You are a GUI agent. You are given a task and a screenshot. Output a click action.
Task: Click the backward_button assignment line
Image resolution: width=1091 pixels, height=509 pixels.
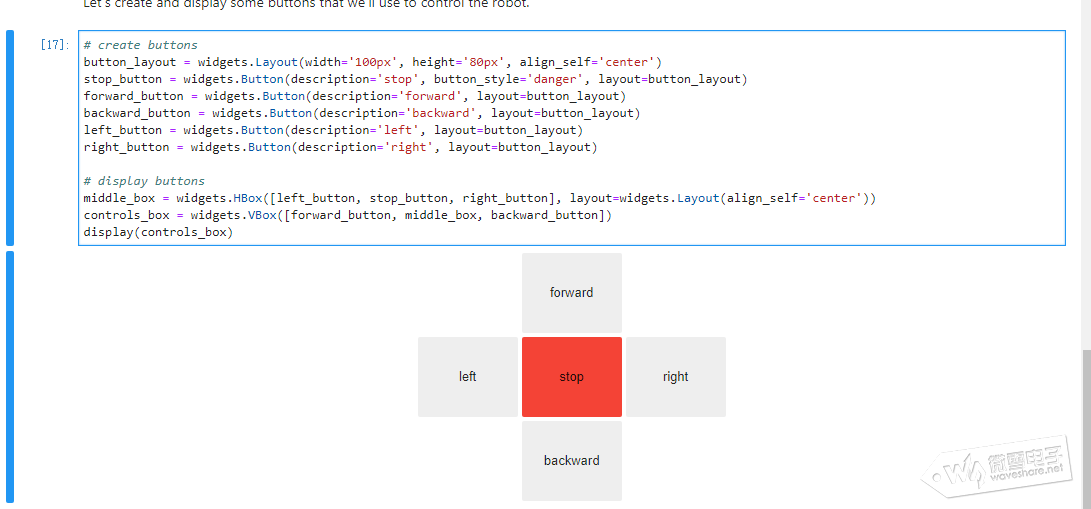pyautogui.click(x=361, y=113)
